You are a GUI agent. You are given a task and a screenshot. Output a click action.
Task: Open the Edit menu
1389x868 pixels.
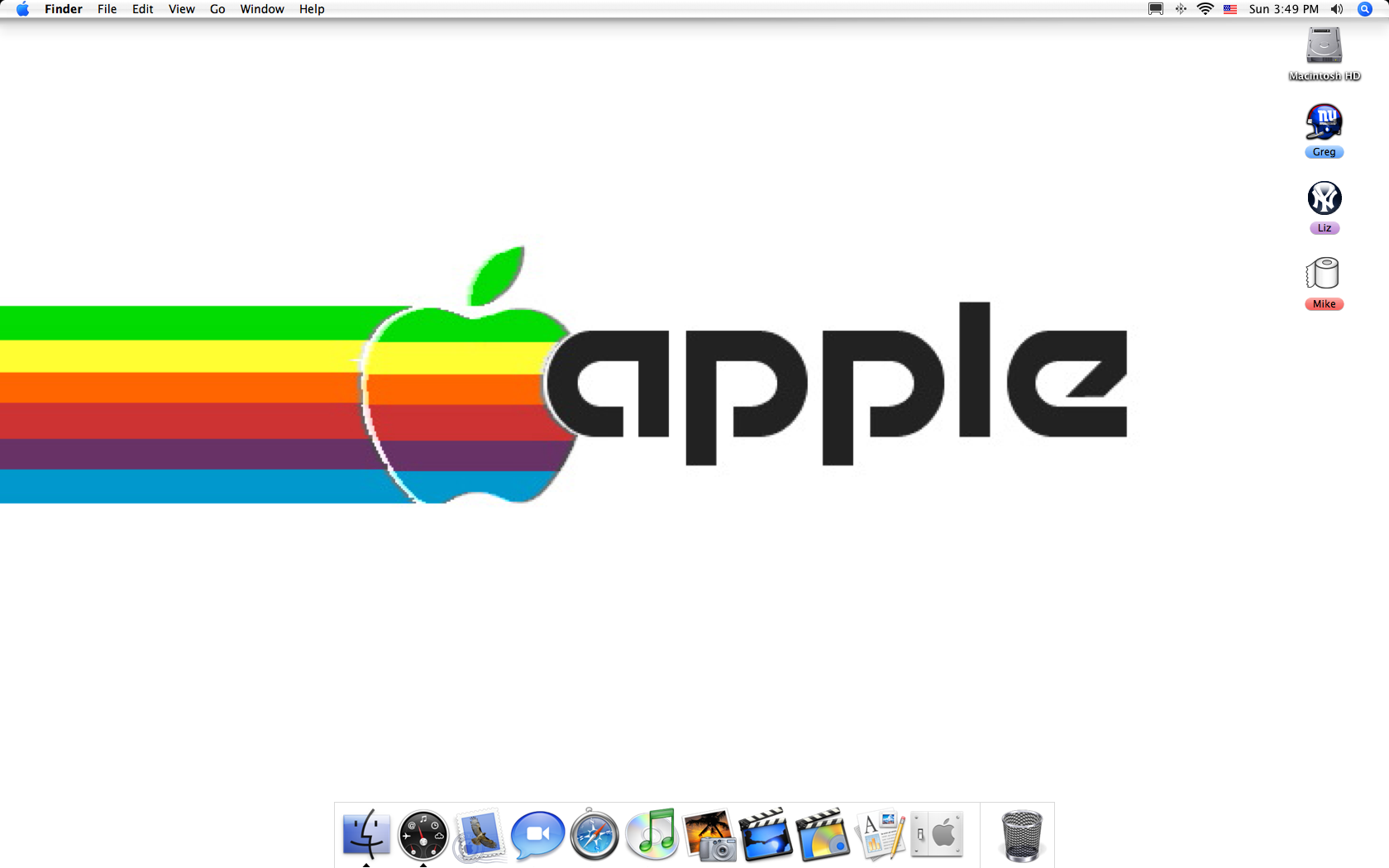pyautogui.click(x=142, y=9)
